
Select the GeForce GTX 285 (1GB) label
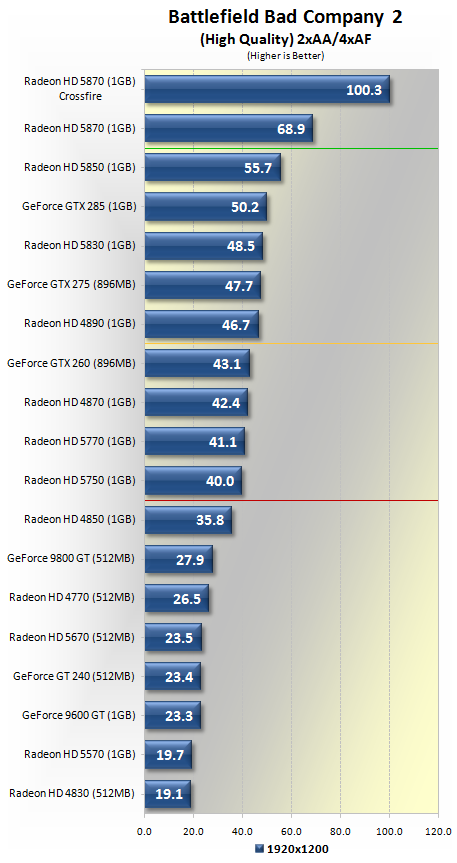tap(79, 206)
